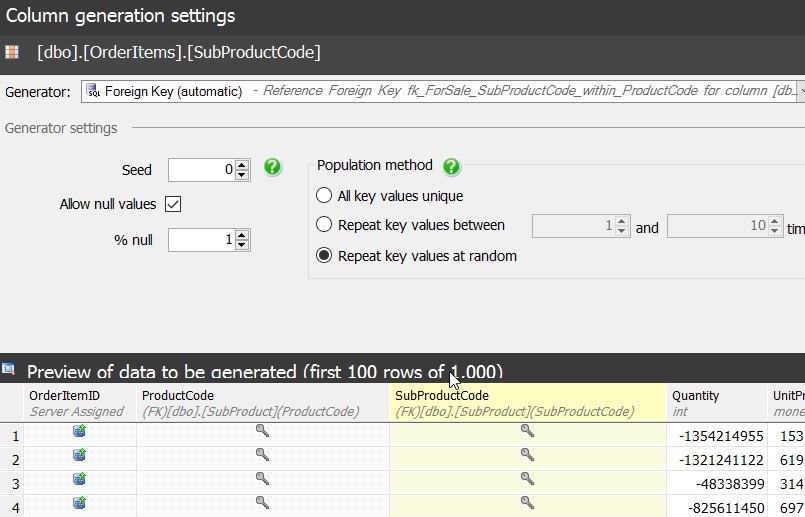The image size is (805, 517).
Task: Click the preview panel icon beside the preview title
Action: point(8,369)
